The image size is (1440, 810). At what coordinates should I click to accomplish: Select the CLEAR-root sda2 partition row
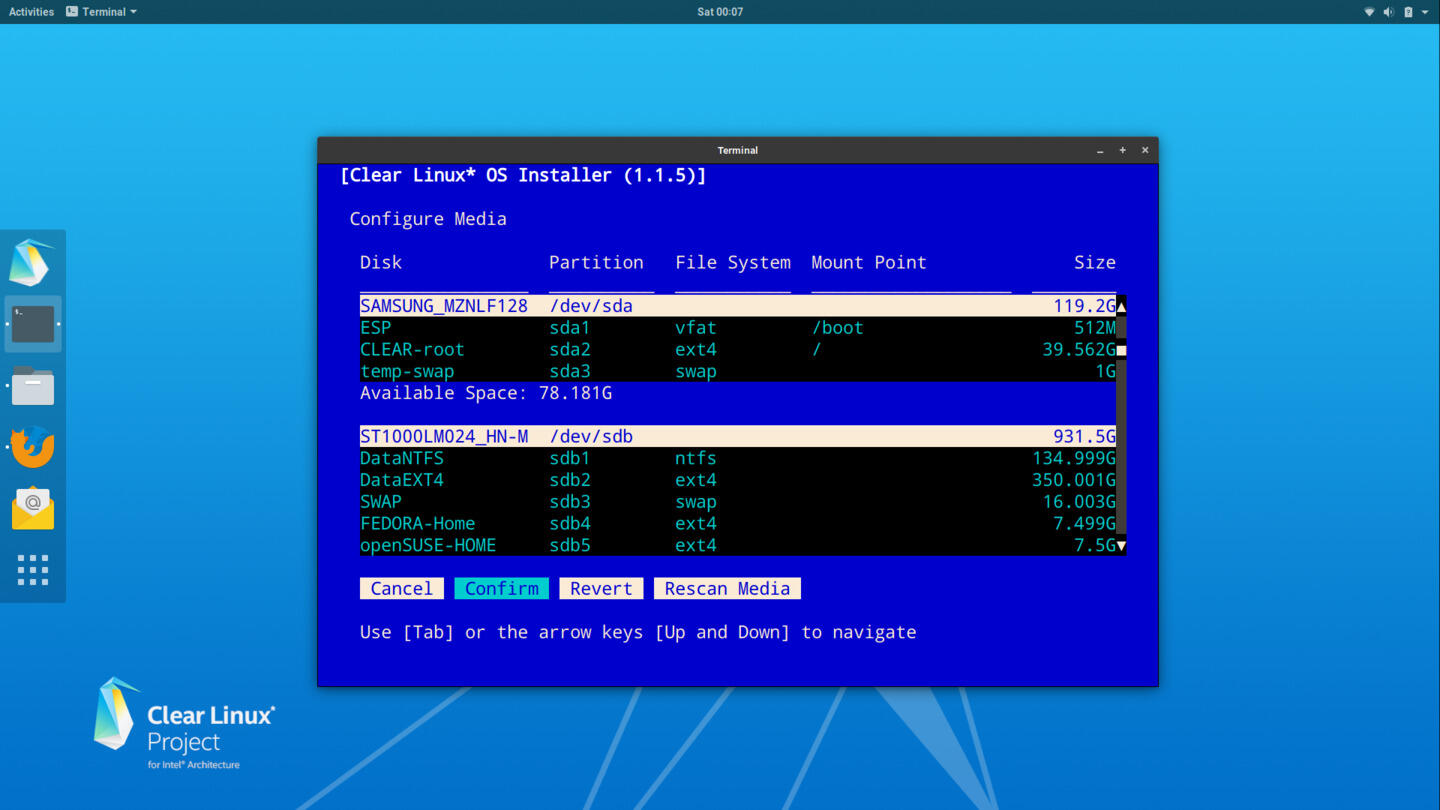738,350
